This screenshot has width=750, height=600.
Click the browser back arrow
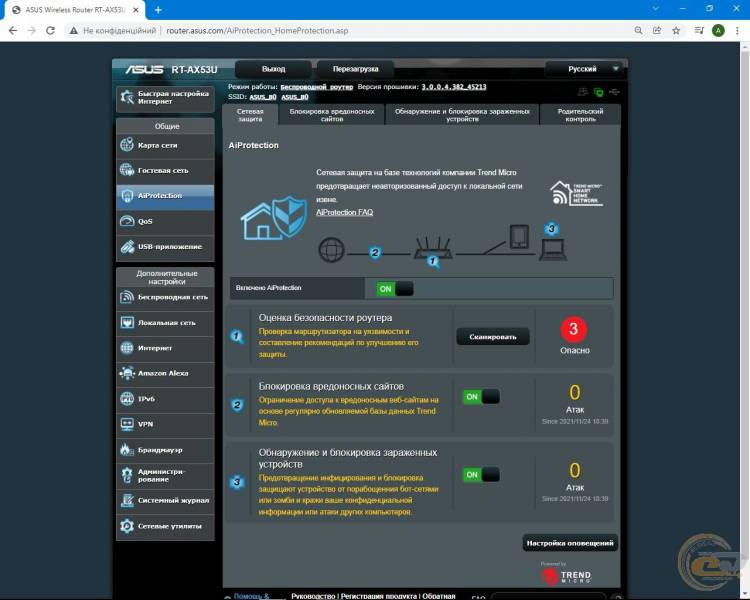click(x=13, y=31)
